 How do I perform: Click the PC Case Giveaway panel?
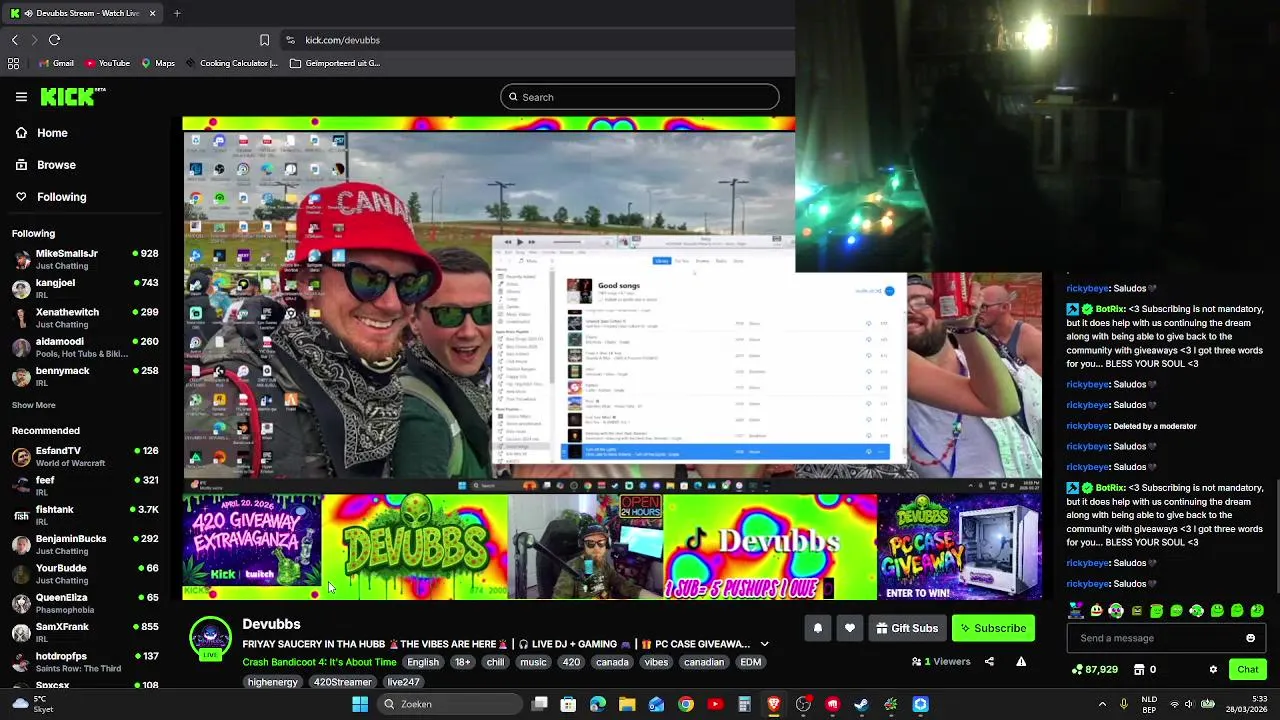point(960,546)
